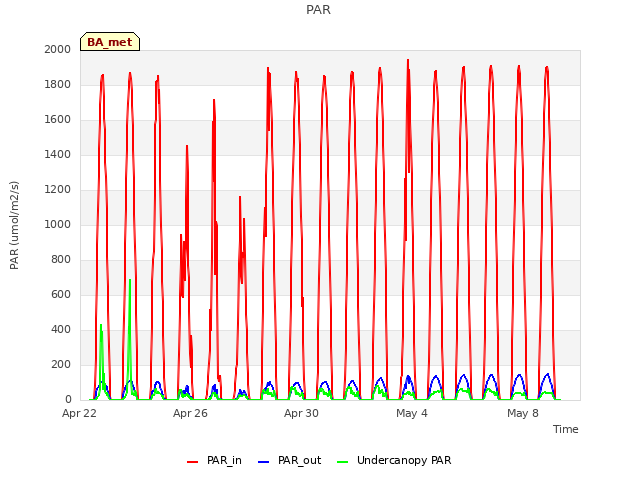
Task: Click the Apr 22 x-axis tick label
Action: pos(79,413)
